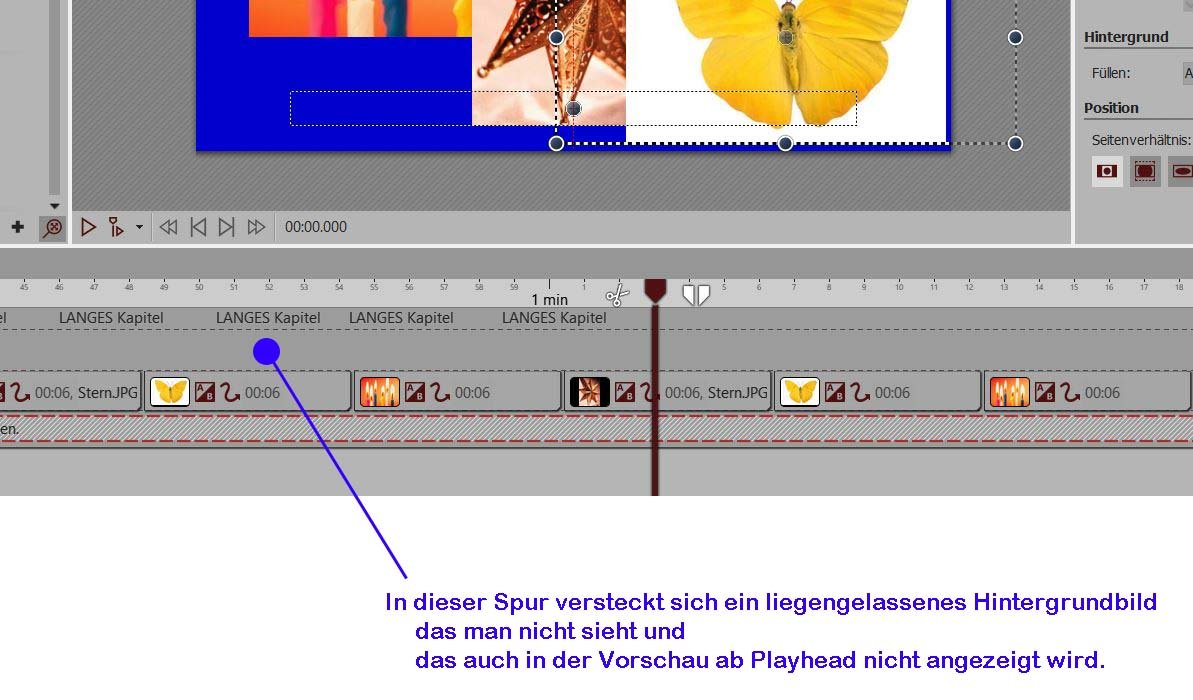Jump to previous frame button
The height and width of the screenshot is (700, 1193).
(x=198, y=227)
